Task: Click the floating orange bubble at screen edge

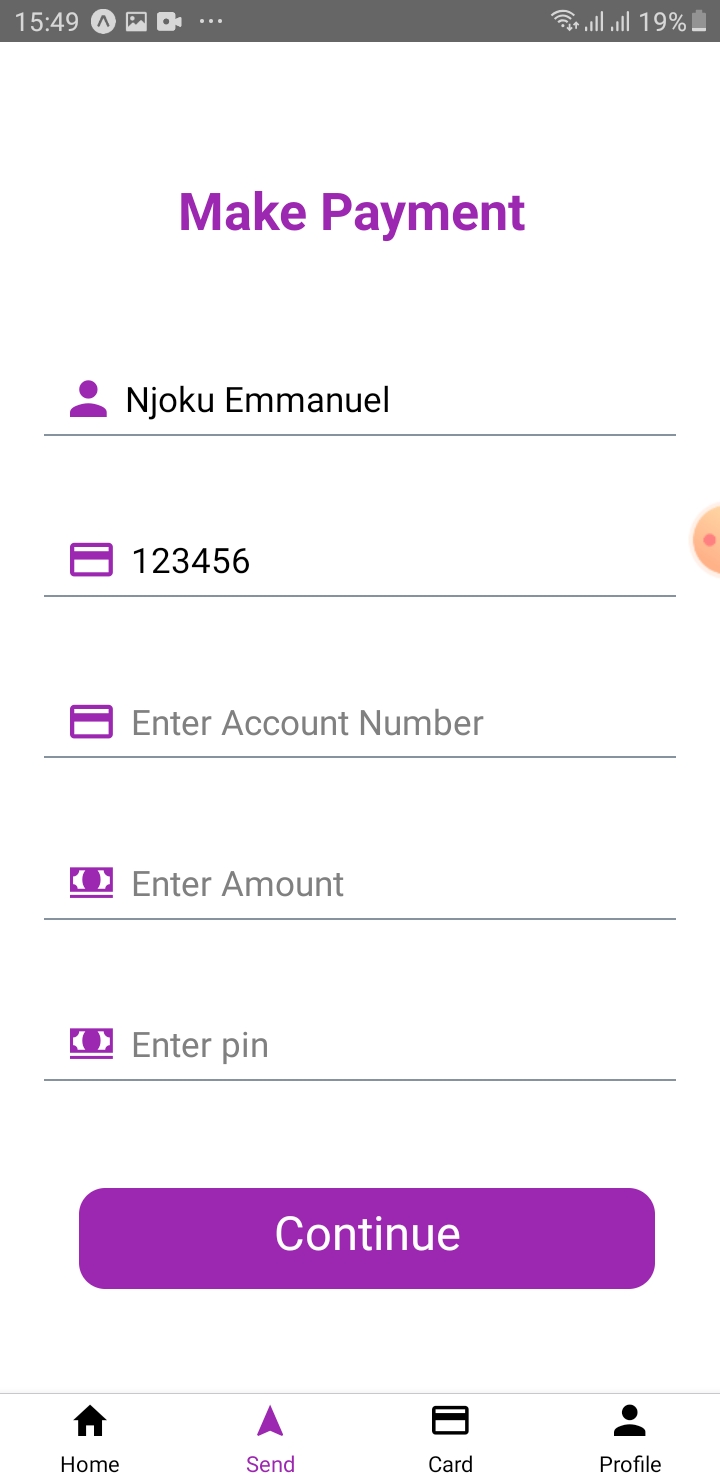Action: (x=707, y=540)
